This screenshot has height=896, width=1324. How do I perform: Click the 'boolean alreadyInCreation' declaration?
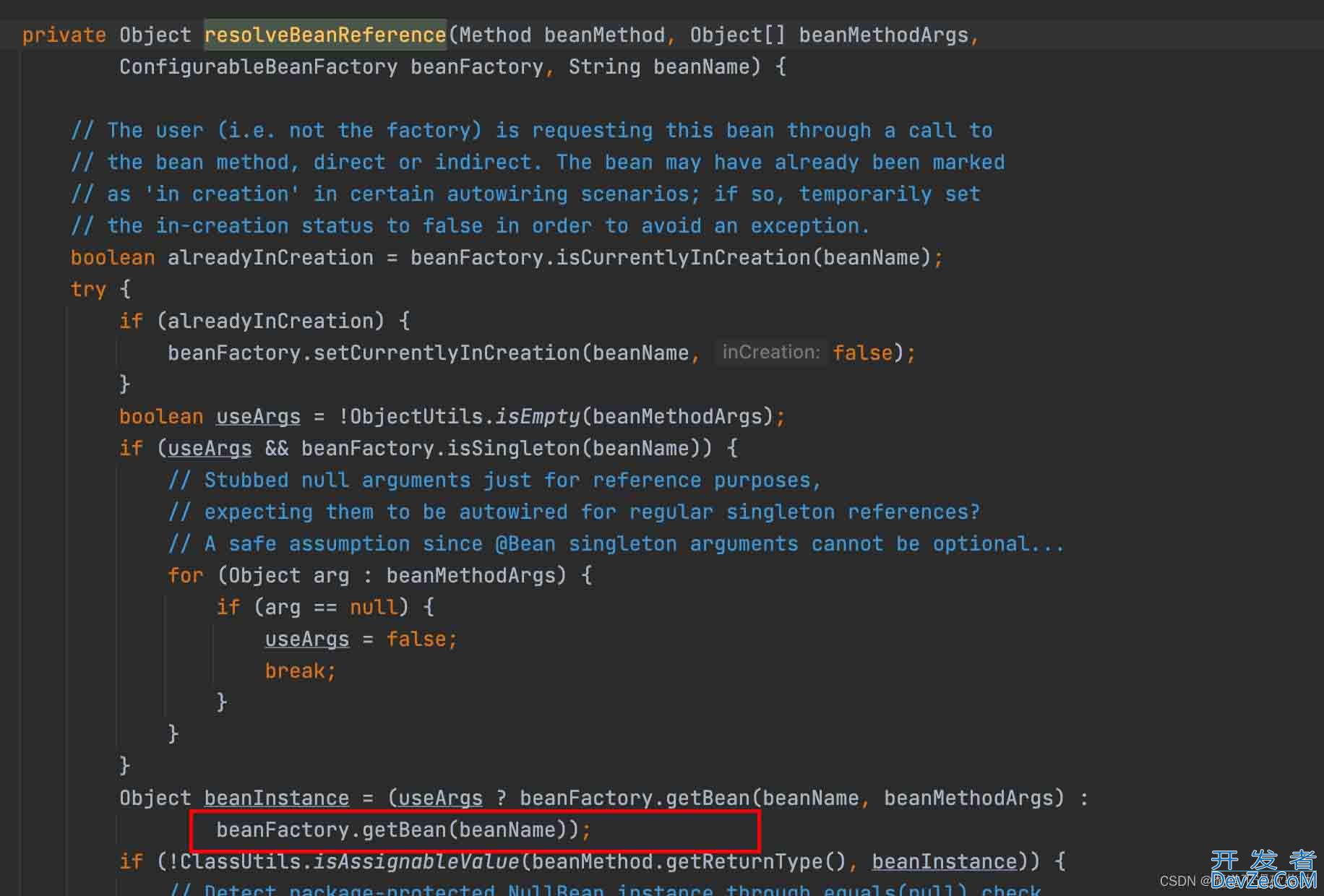click(x=223, y=257)
